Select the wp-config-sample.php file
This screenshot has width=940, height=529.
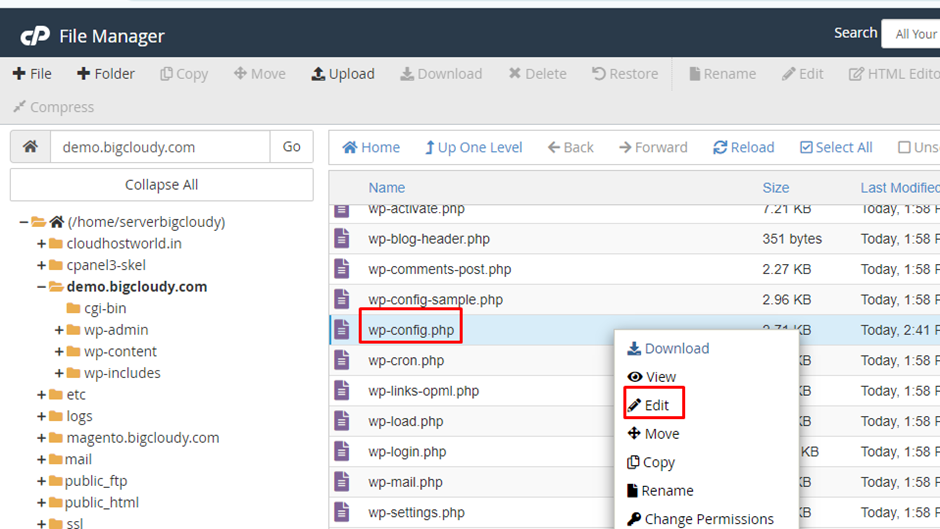pyautogui.click(x=435, y=300)
